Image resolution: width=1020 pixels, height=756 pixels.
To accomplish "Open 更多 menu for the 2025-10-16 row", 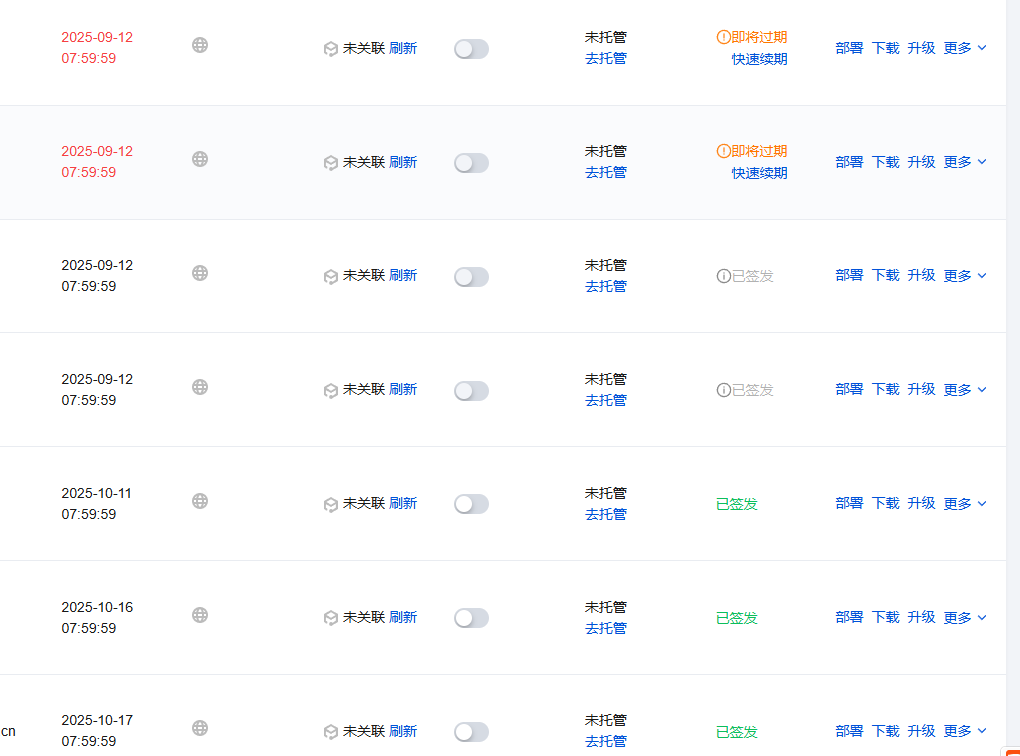I will point(965,617).
